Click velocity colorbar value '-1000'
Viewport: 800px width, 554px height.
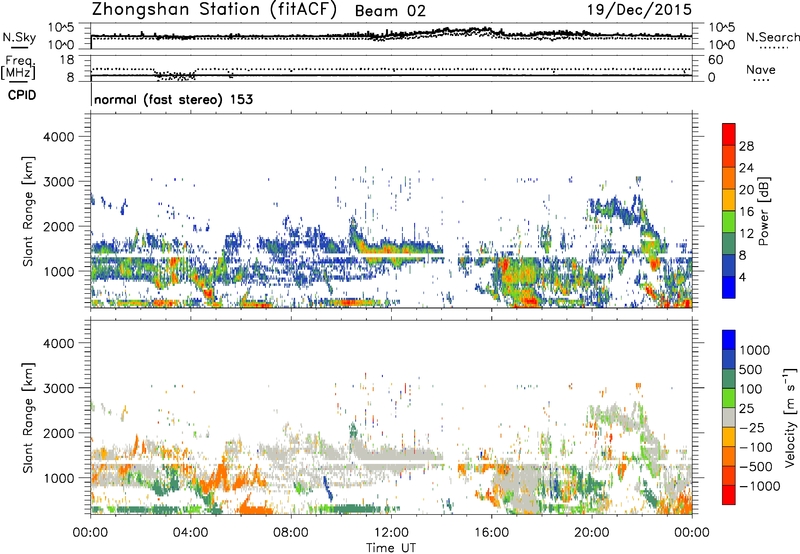(x=760, y=486)
